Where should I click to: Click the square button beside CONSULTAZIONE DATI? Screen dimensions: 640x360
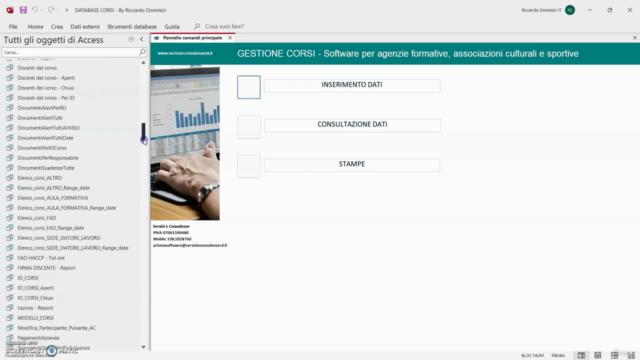tap(249, 127)
